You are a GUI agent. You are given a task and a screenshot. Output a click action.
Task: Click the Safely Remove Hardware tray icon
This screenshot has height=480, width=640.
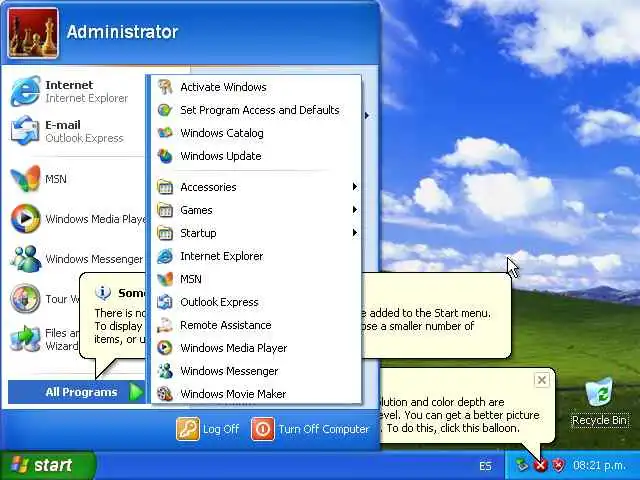522,465
